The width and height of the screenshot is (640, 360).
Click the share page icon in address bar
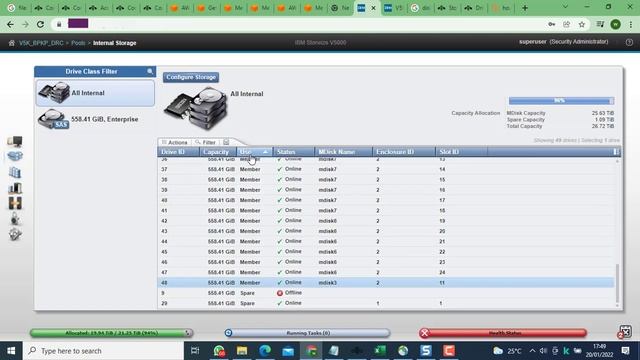tap(567, 24)
